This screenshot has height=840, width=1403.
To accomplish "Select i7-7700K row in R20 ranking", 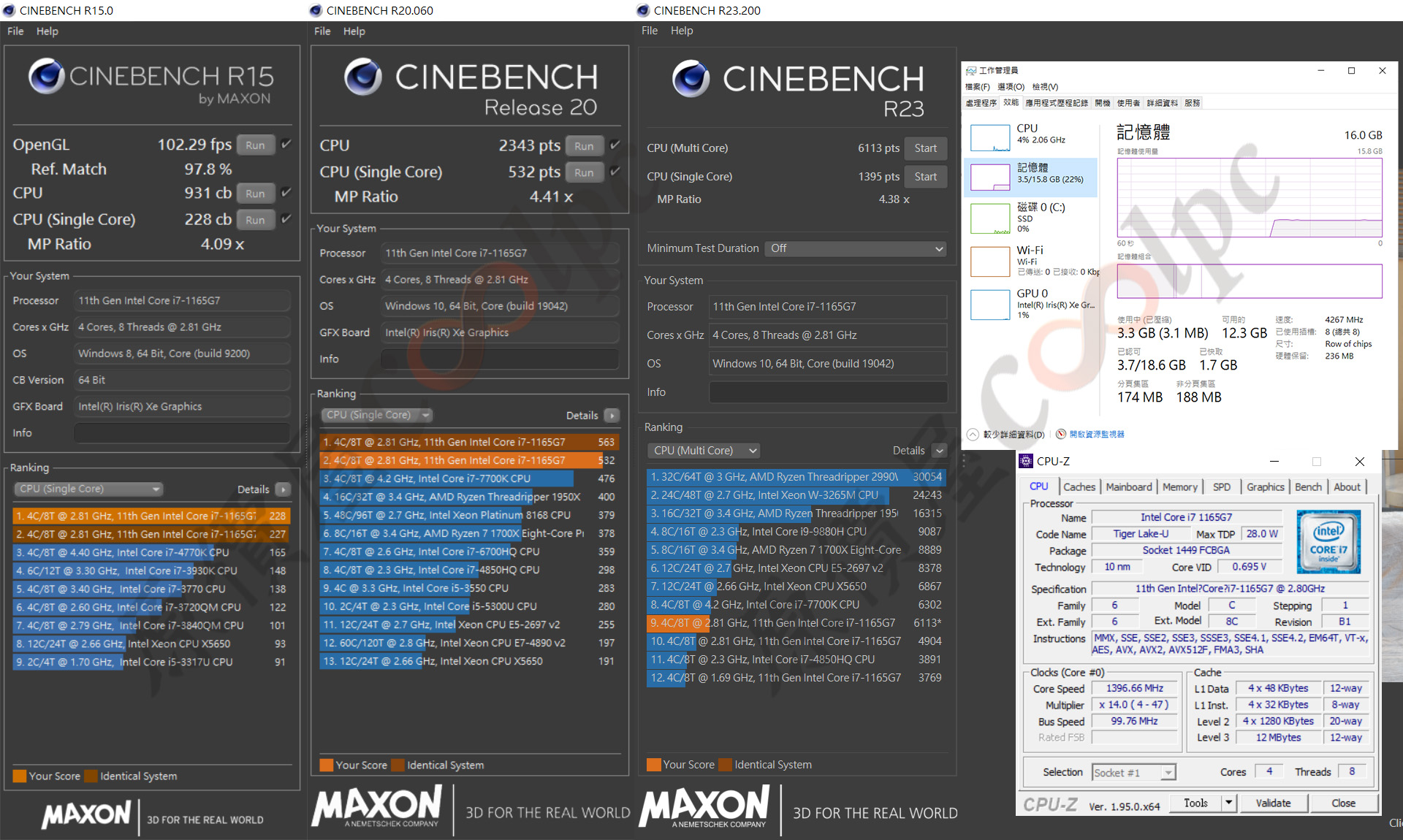I will point(470,479).
